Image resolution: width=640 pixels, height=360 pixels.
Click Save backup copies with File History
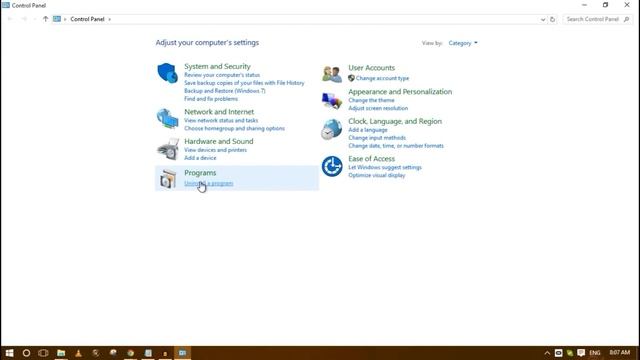(x=244, y=83)
